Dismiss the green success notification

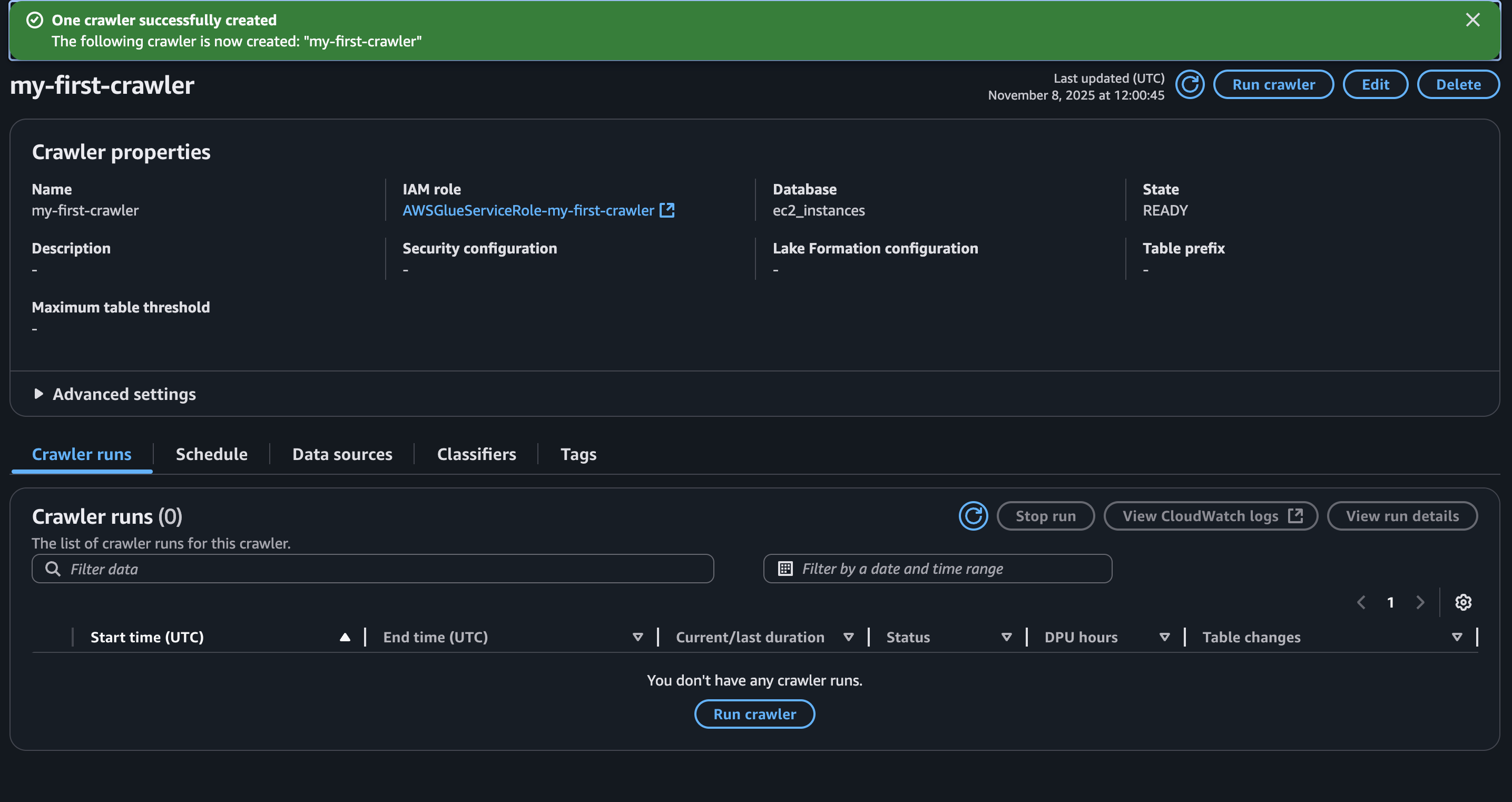tap(1472, 20)
